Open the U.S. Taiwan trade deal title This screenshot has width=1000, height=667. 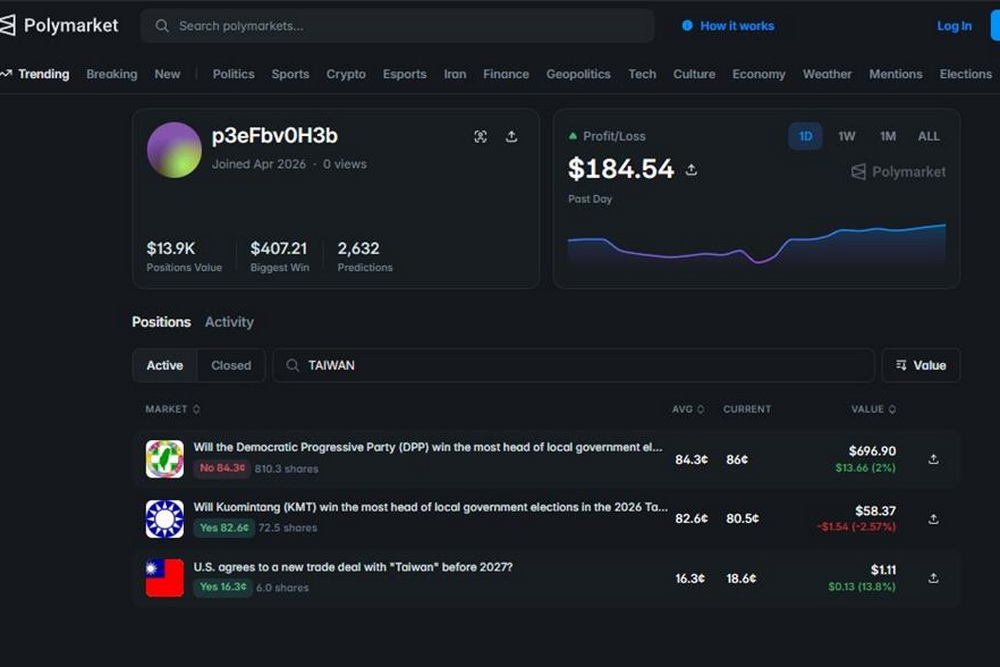(353, 567)
